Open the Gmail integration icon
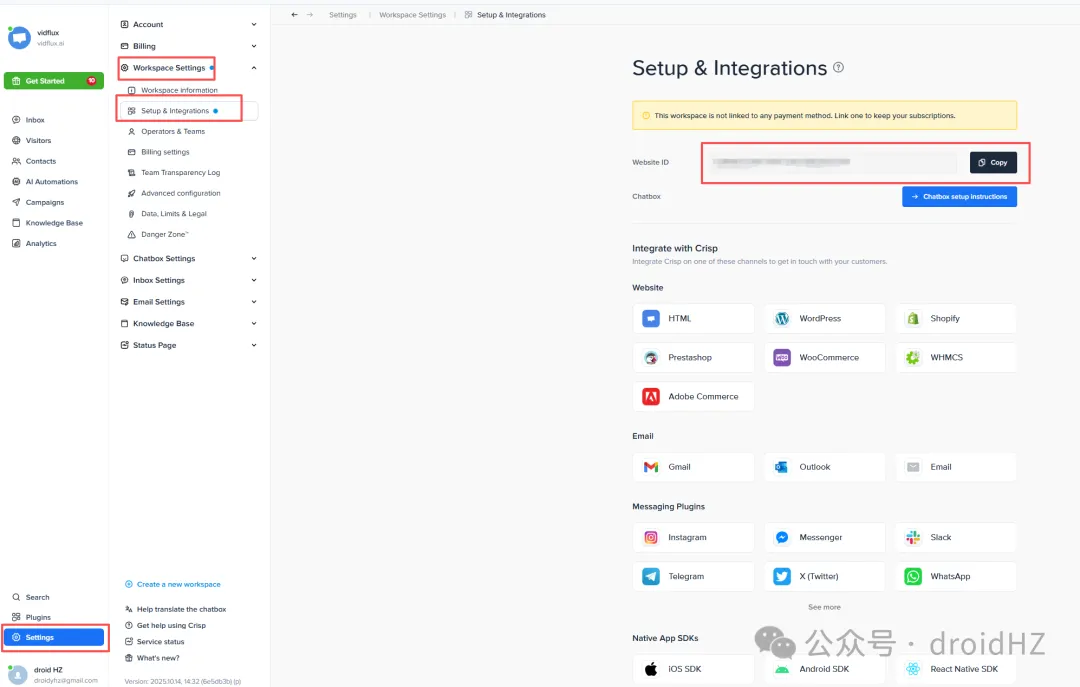Viewport: 1080px width, 687px height. 651,467
